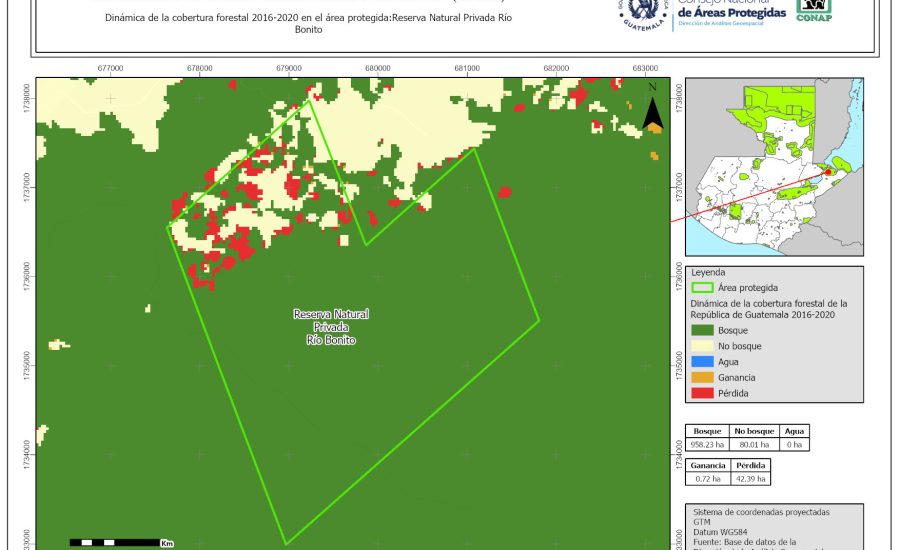Select the red Pérdida legend swatch
Image resolution: width=900 pixels, height=550 pixels.
tap(703, 394)
